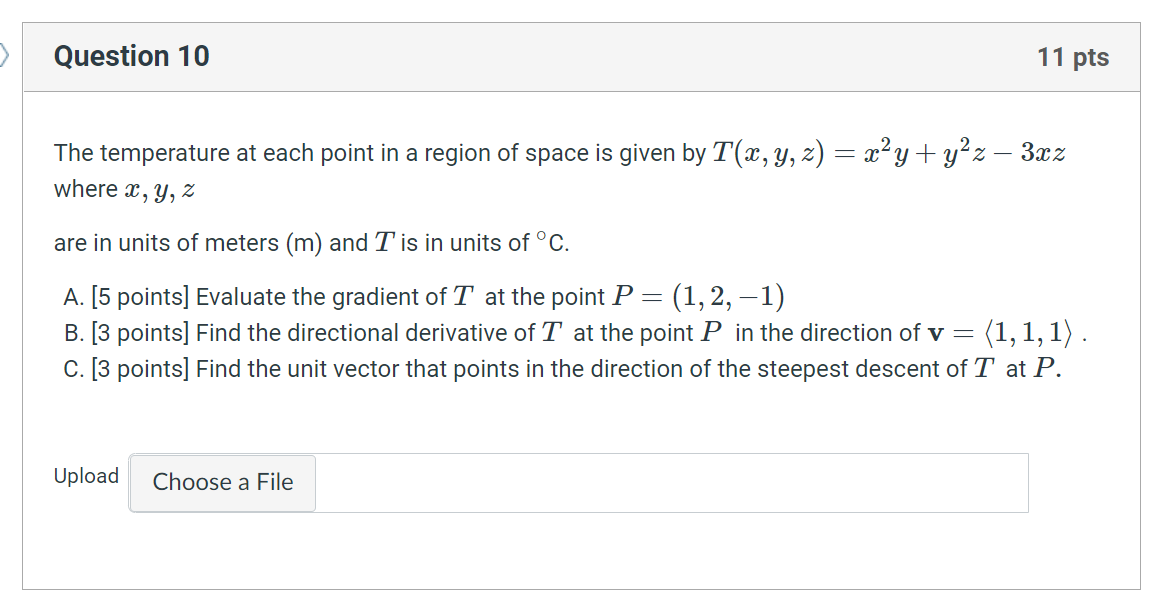Click part A gradient question line
The image size is (1169, 606).
424,297
